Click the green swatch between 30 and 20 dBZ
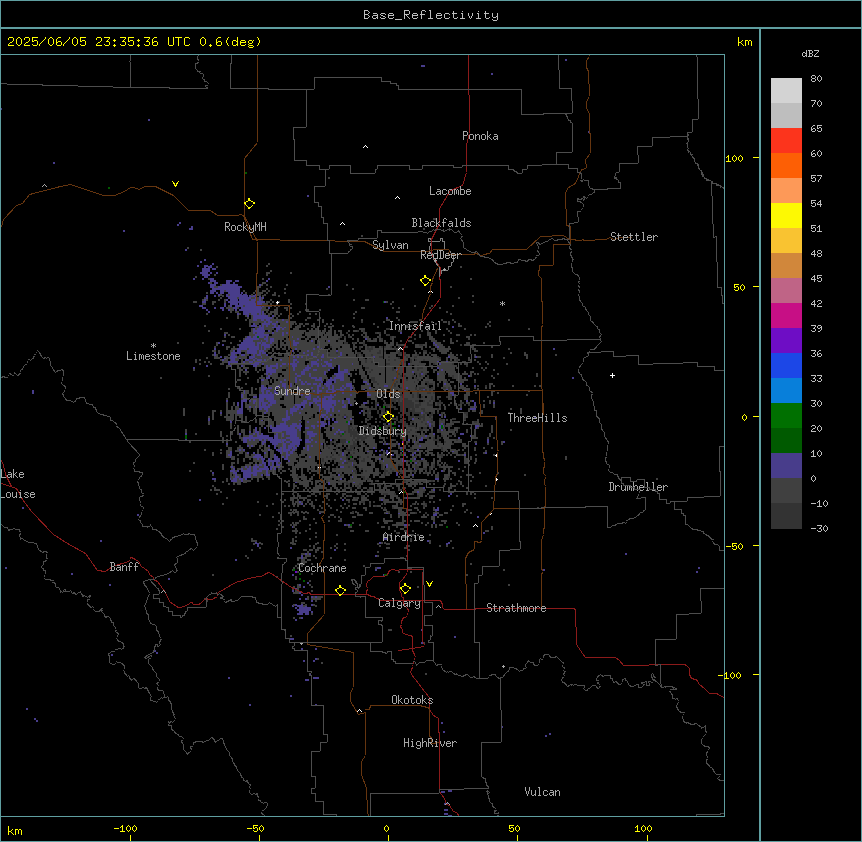This screenshot has width=862, height=842. 786,416
